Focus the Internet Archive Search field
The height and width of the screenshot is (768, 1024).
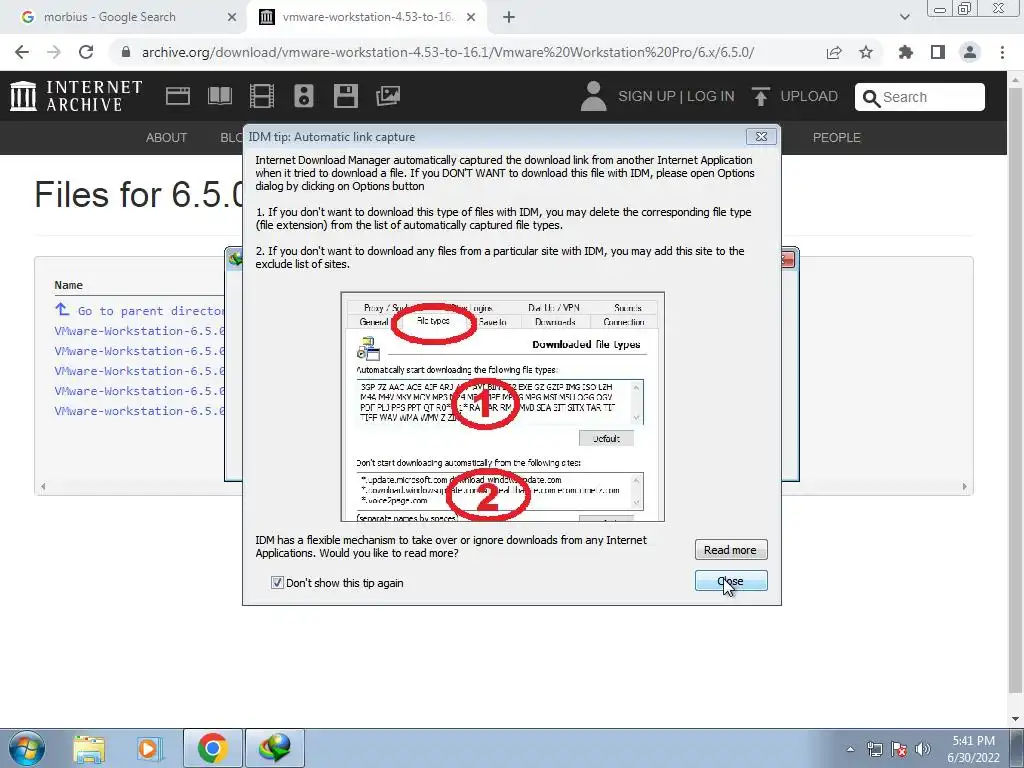click(x=920, y=97)
